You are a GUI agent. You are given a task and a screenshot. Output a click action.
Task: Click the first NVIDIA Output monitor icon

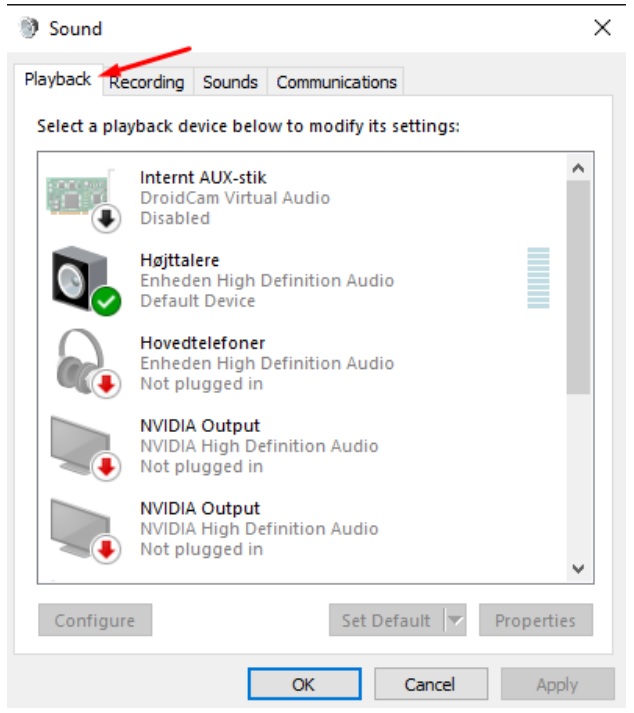[x=85, y=448]
